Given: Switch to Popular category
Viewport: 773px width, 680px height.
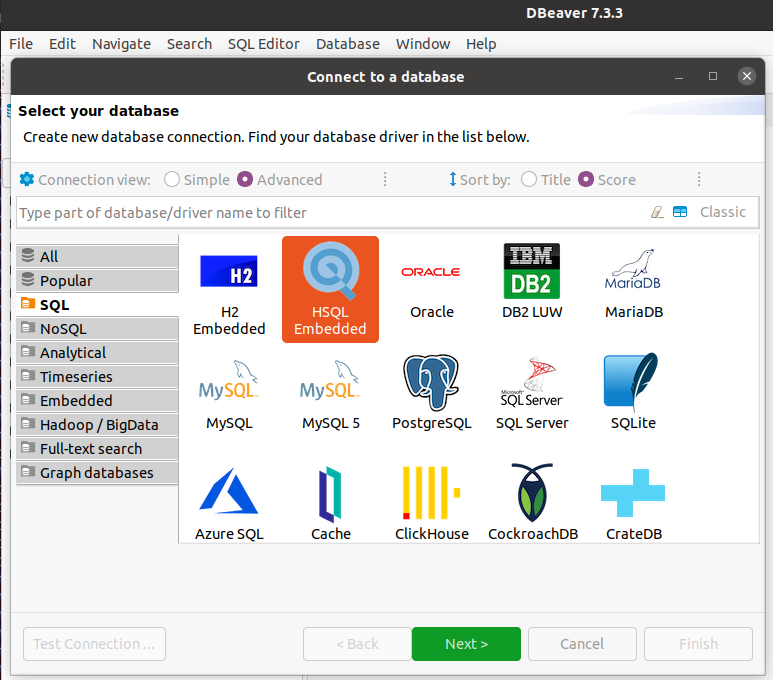Looking at the screenshot, I should click(97, 281).
